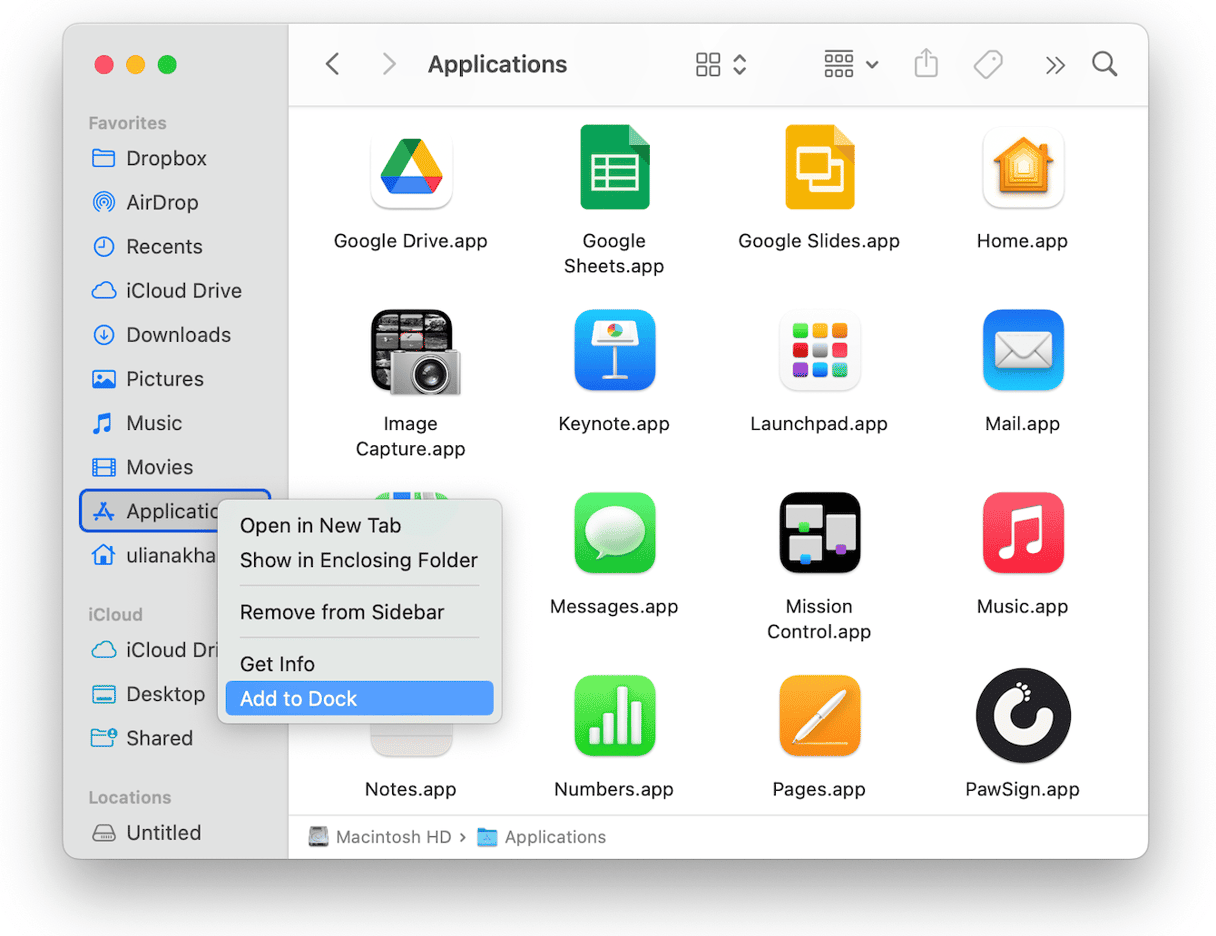Expand the view switcher chevron next to grid icon
This screenshot has height=936, width=1216.
[x=739, y=63]
